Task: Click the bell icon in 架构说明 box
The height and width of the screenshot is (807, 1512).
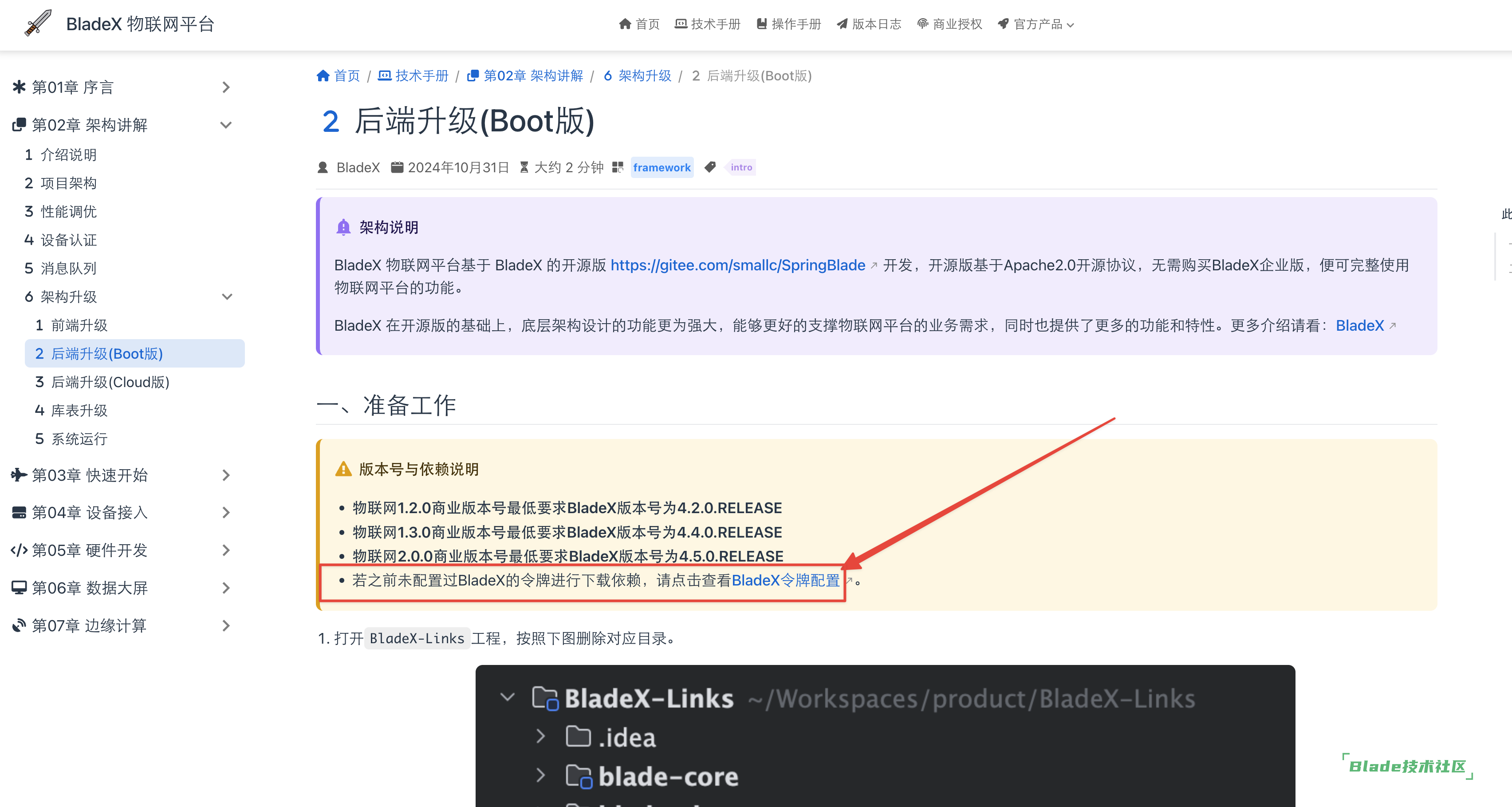Action: point(343,227)
